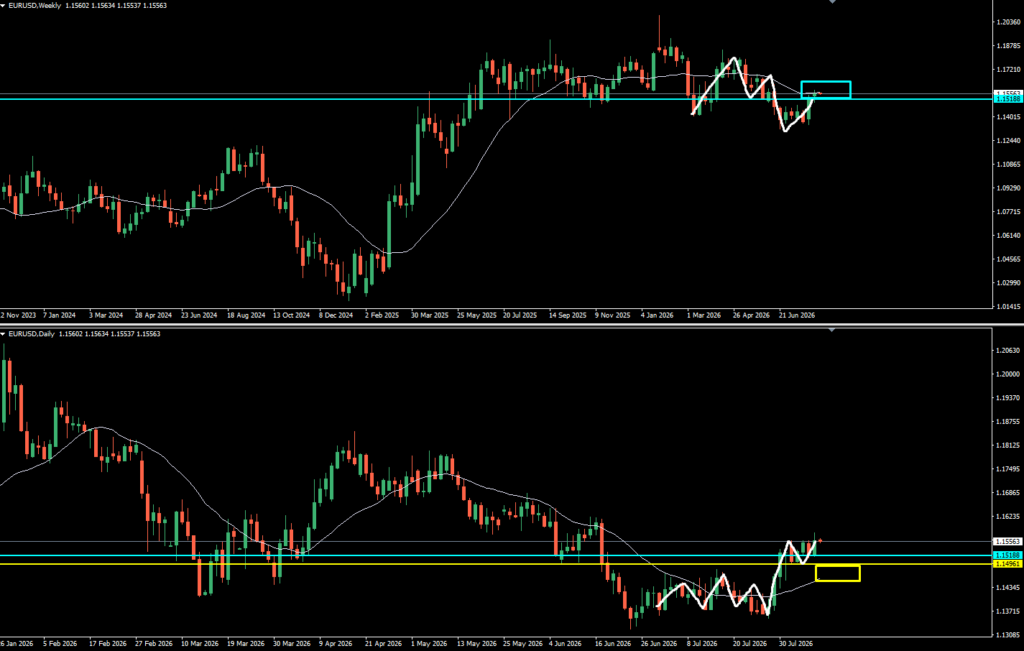1024x651 pixels.
Task: Open the EURUSD,Daily chart title arrow
Action: tap(4, 334)
